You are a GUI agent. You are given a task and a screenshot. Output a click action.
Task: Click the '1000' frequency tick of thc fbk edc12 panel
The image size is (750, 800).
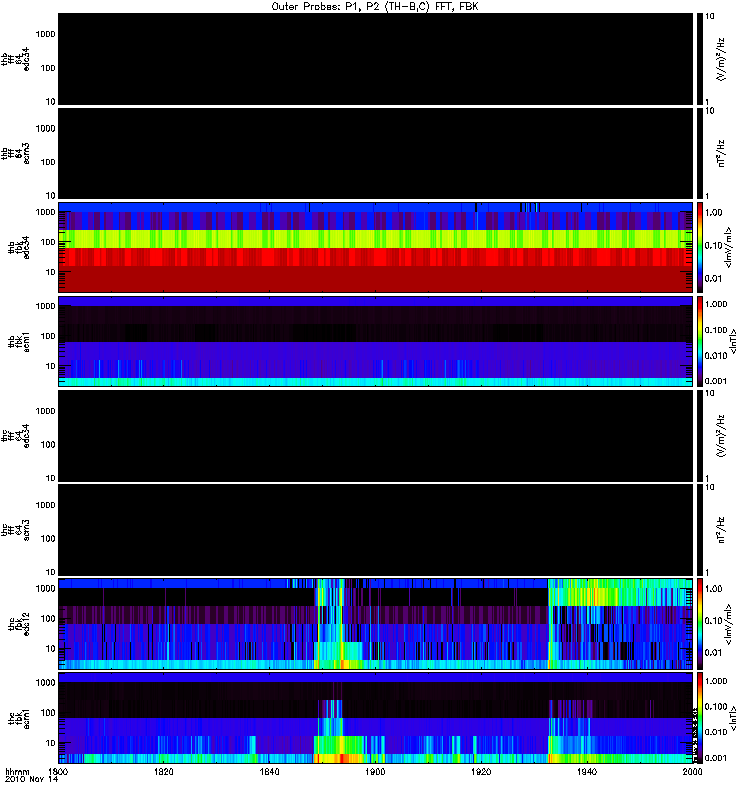[45, 588]
